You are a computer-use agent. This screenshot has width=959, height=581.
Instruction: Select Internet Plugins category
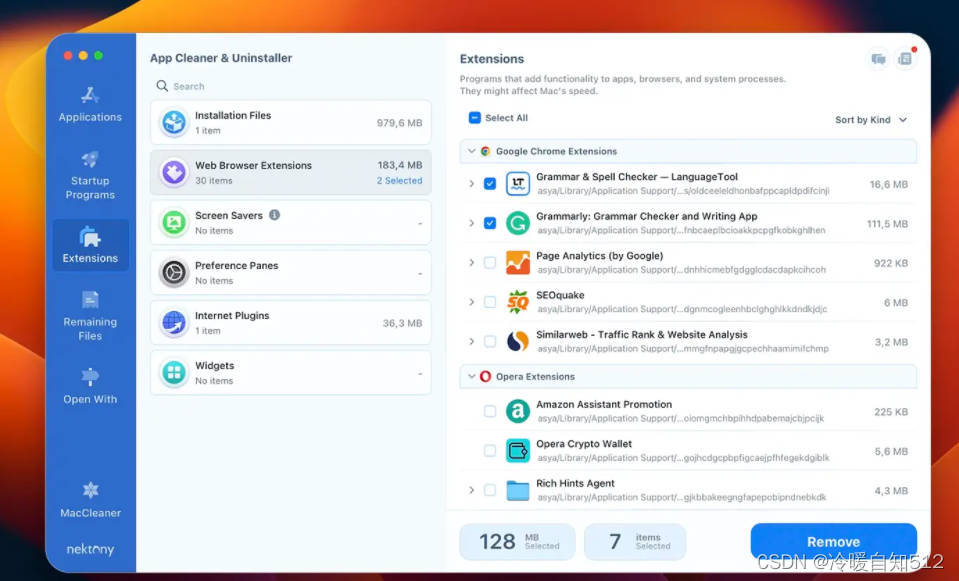tap(291, 323)
